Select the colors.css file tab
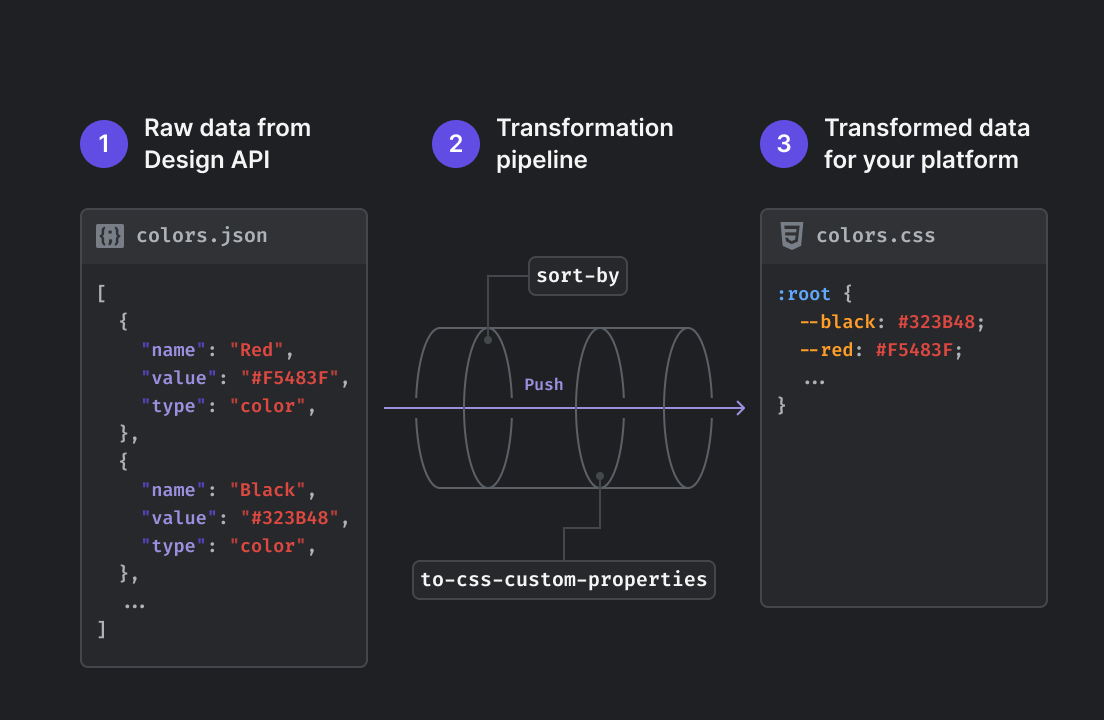 click(875, 236)
